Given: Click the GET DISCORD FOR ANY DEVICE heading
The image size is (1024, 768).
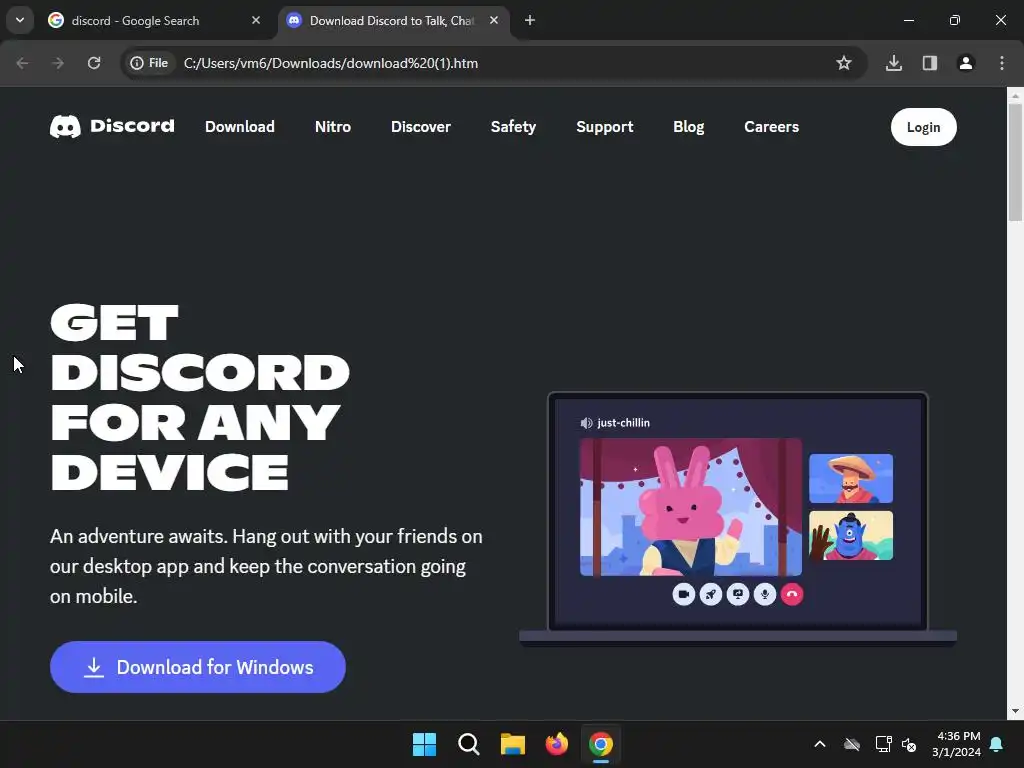Looking at the screenshot, I should coord(200,397).
